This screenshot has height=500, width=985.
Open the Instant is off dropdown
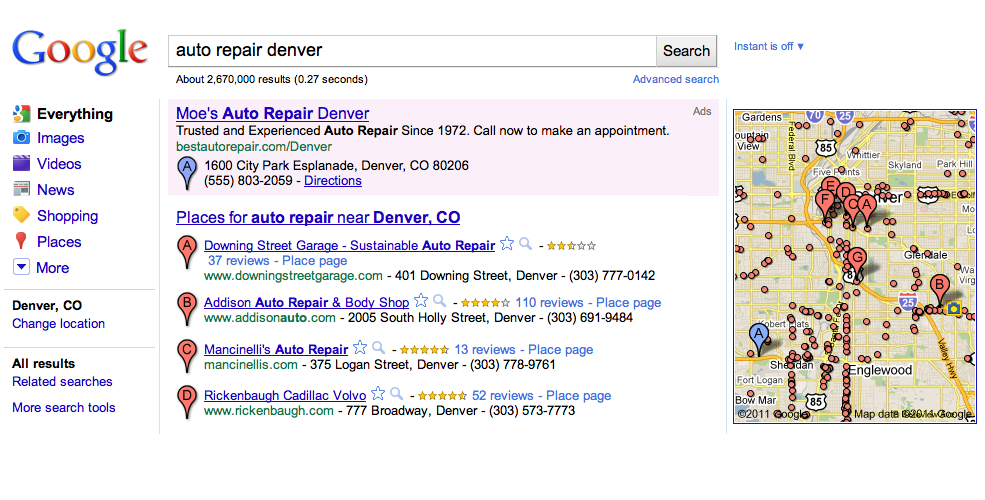[769, 46]
